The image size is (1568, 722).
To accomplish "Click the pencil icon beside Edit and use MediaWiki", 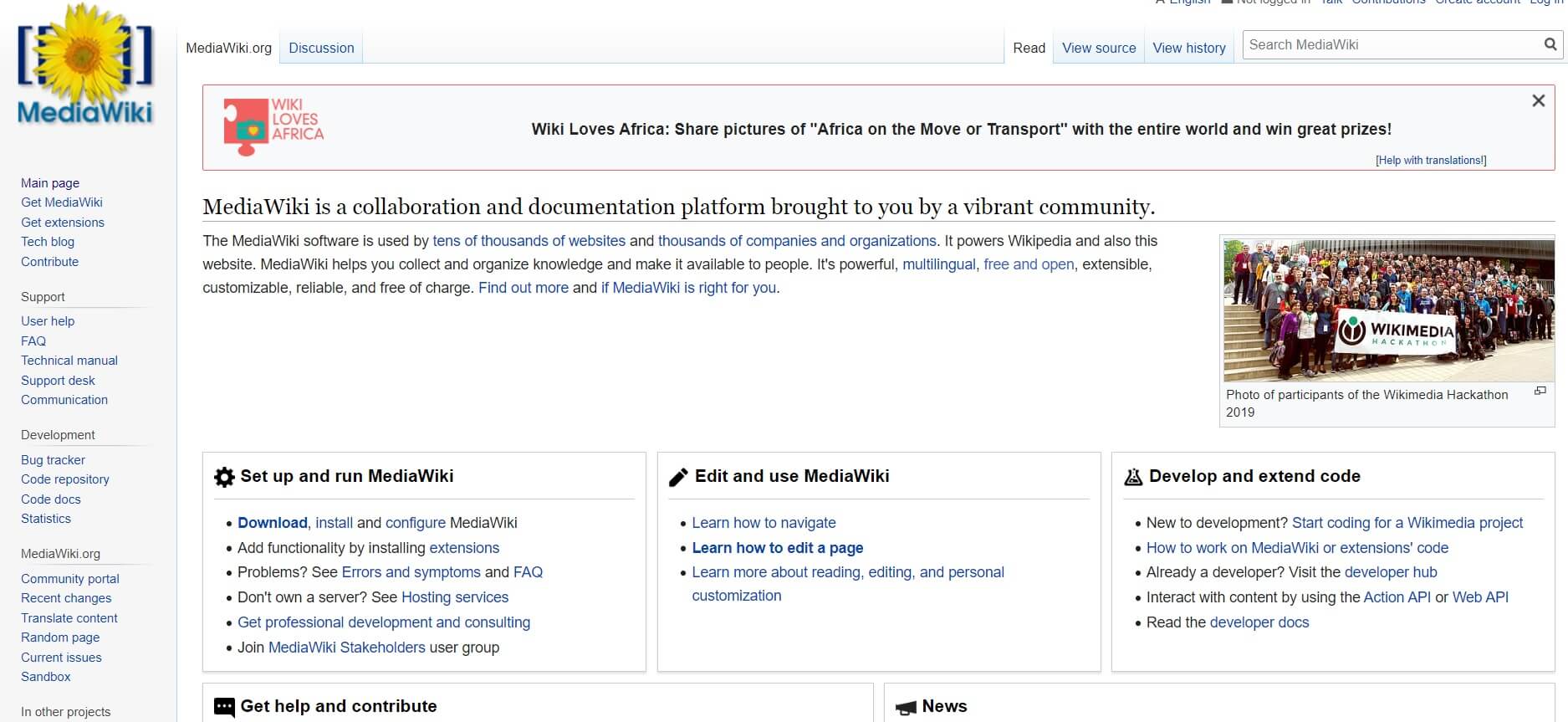I will 678,477.
